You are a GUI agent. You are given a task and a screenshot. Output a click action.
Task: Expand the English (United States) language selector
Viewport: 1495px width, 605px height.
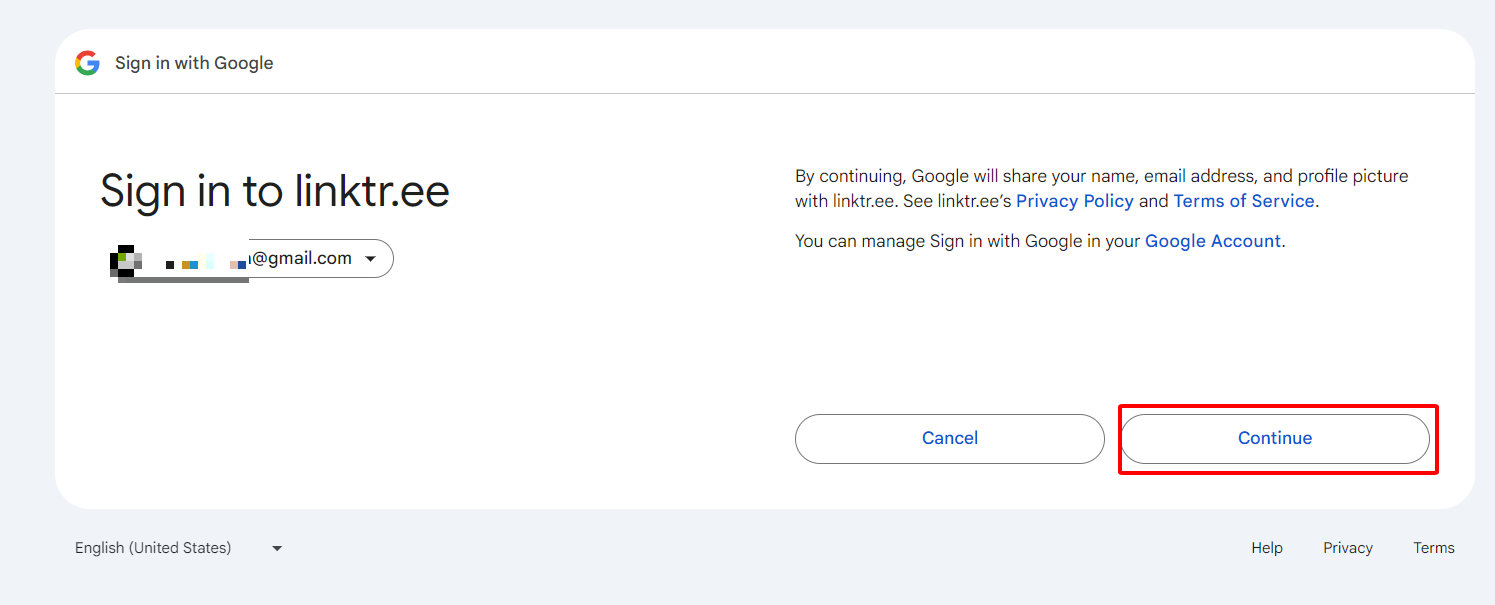[179, 548]
